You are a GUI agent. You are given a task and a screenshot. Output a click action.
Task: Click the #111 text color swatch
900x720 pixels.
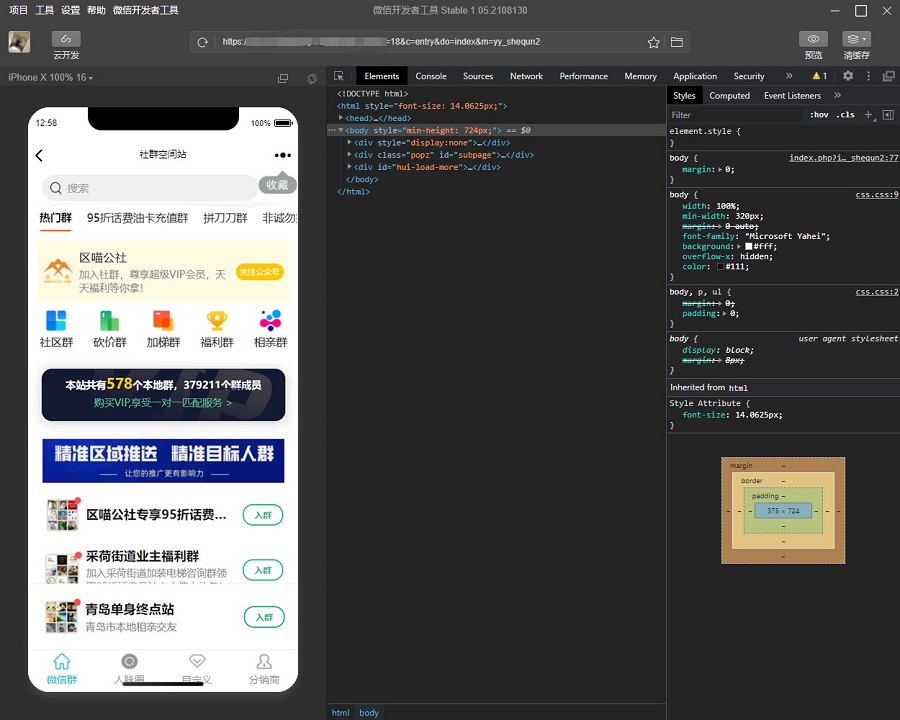point(720,266)
